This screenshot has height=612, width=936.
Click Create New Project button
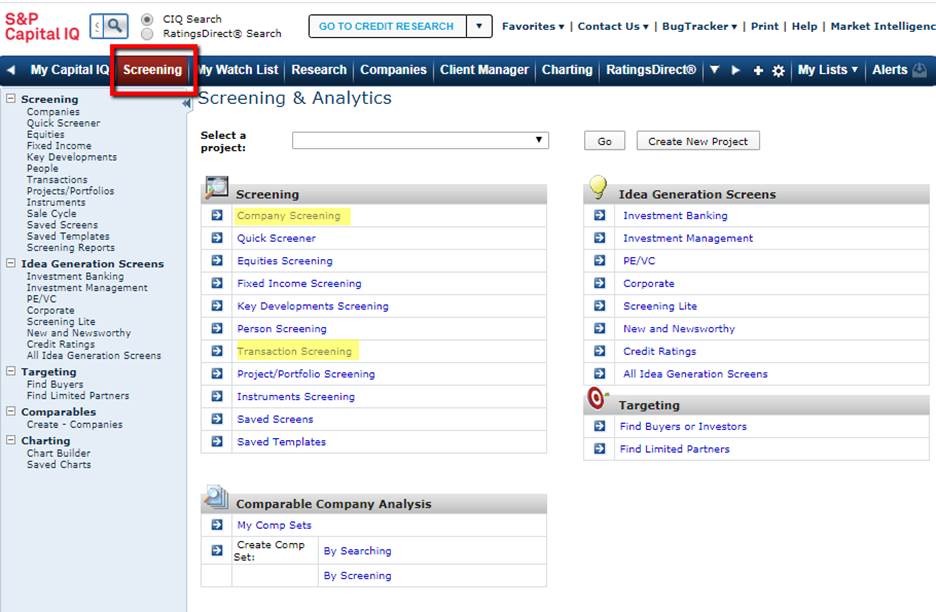pyautogui.click(x=698, y=142)
